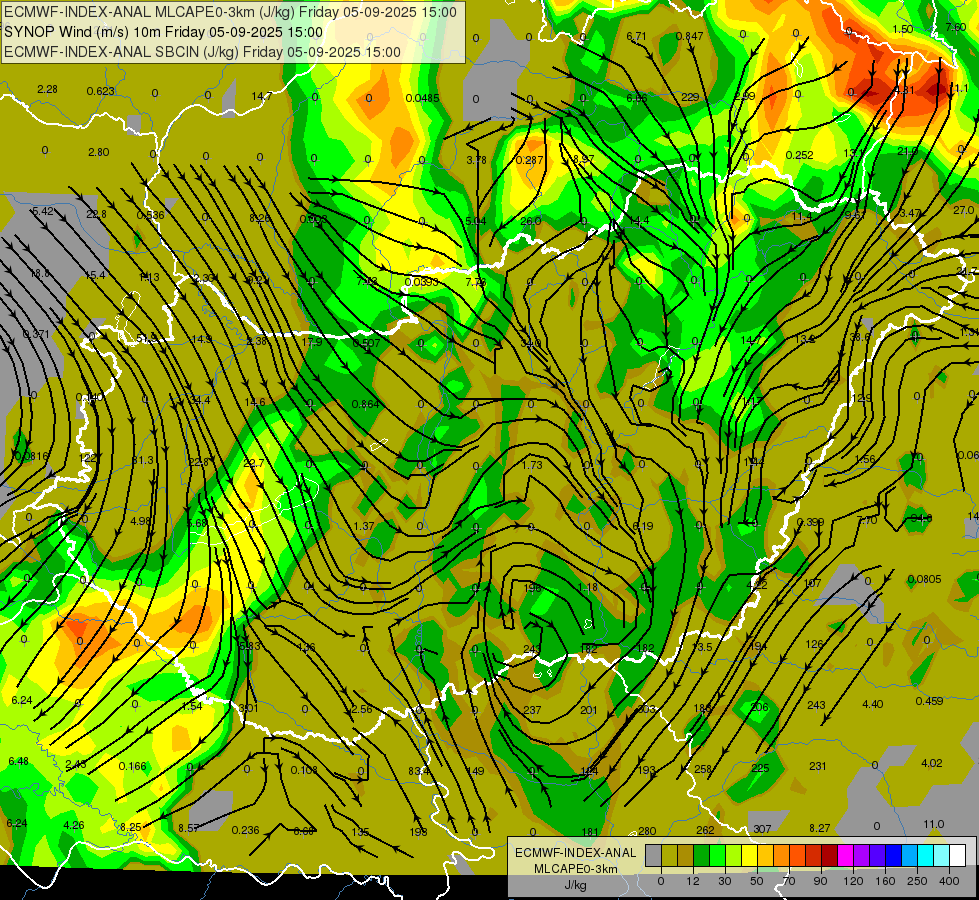
Task: Select the grey swatch in the legend
Action: [x=653, y=856]
